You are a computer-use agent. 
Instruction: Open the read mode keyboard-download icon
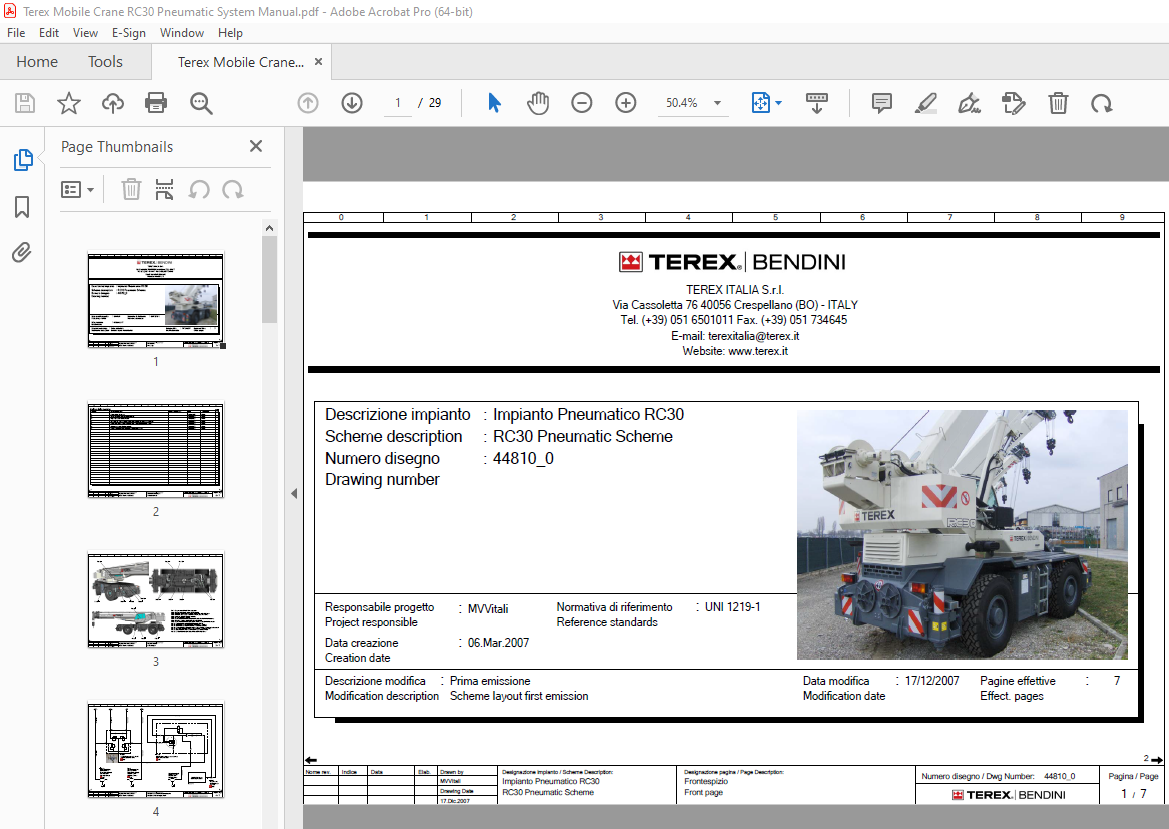[817, 103]
